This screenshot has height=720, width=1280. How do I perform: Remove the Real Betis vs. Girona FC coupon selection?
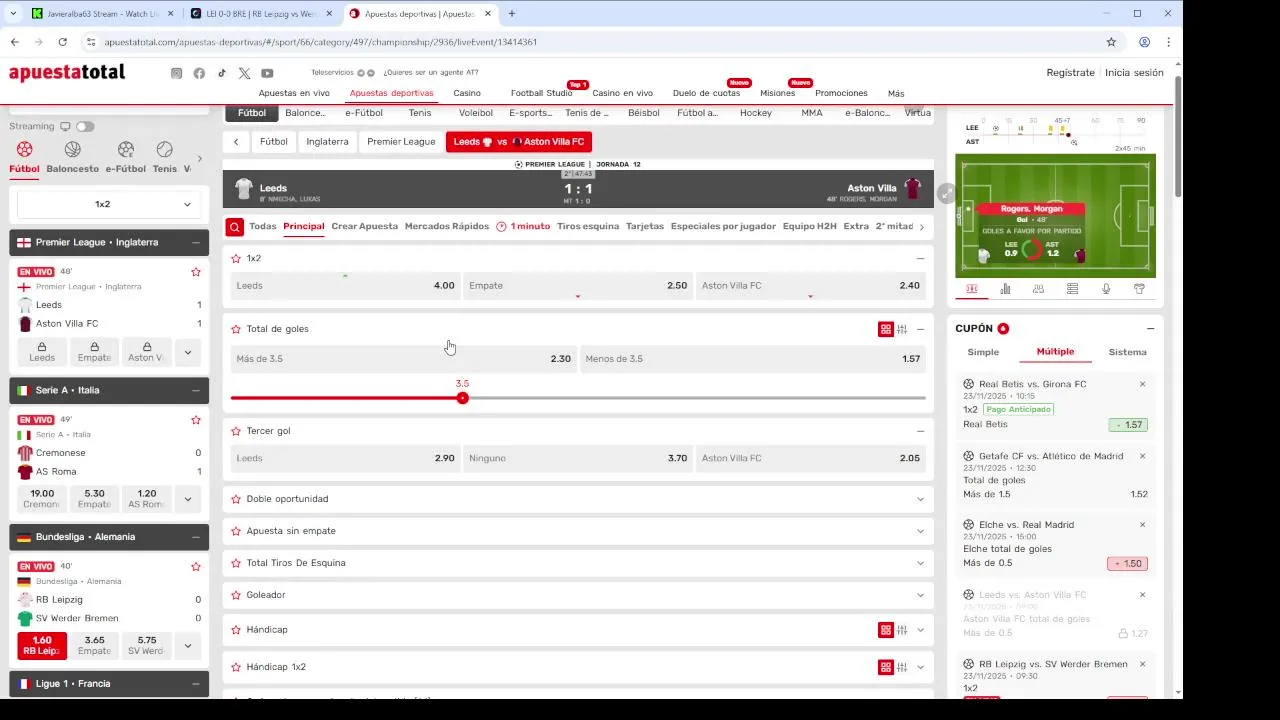[1142, 384]
